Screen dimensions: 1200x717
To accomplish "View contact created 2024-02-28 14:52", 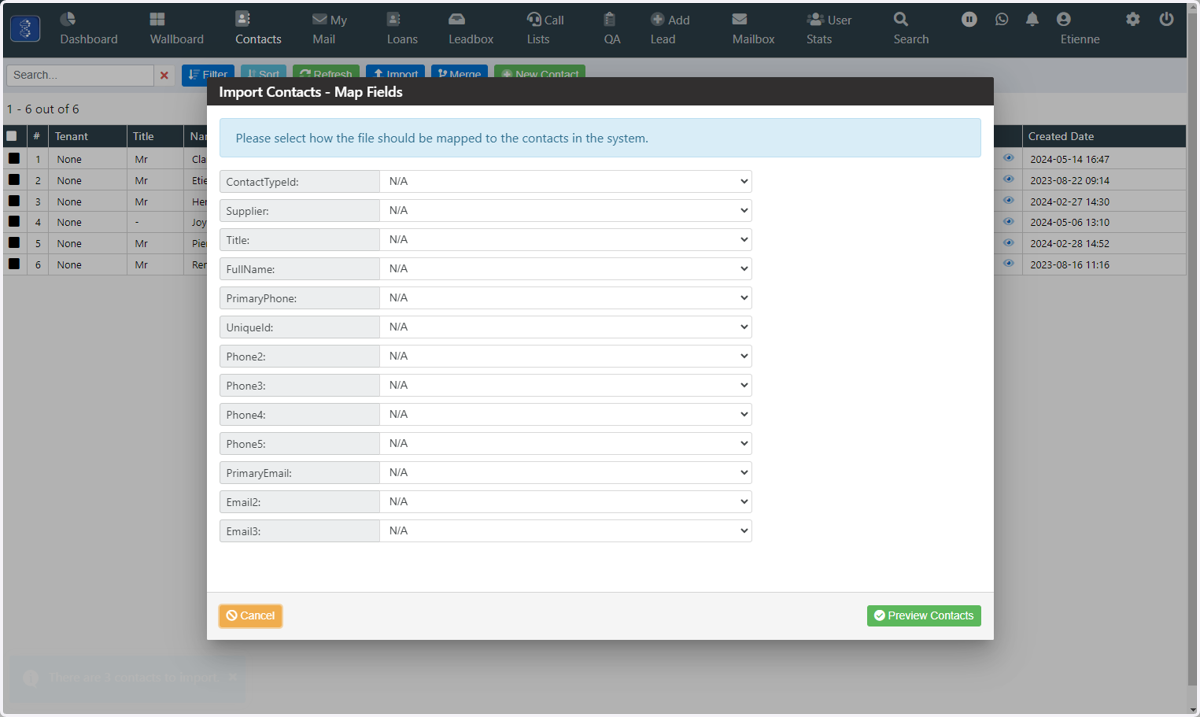I will [1008, 242].
